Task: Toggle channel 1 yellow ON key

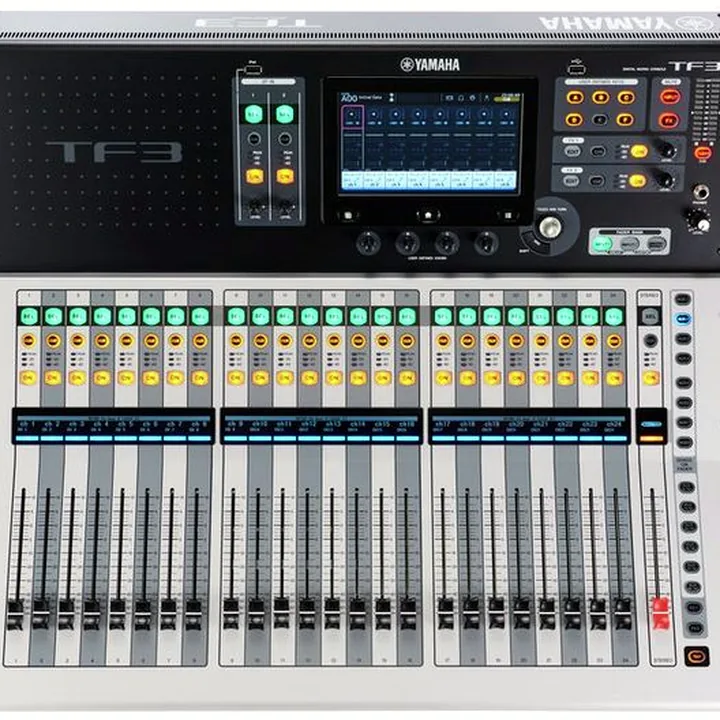Action: [x=28, y=378]
